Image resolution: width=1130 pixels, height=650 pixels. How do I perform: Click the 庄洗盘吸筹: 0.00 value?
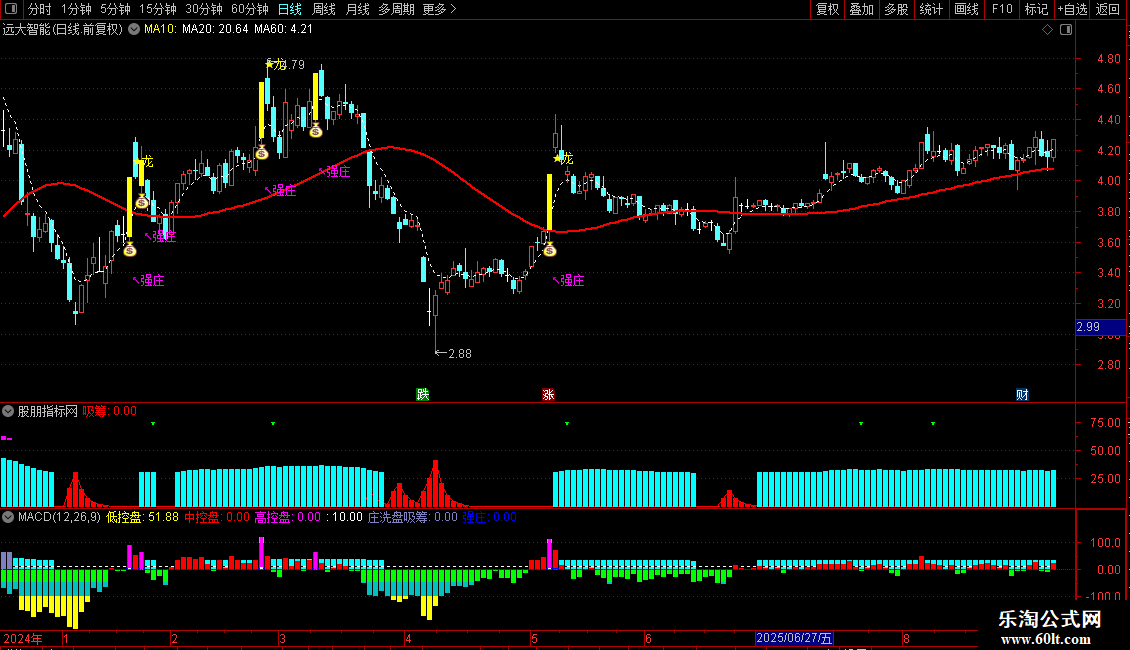pos(412,517)
